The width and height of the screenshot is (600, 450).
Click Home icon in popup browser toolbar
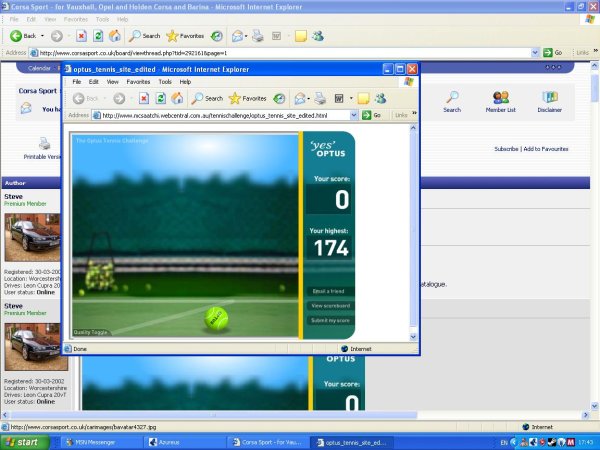[176, 98]
